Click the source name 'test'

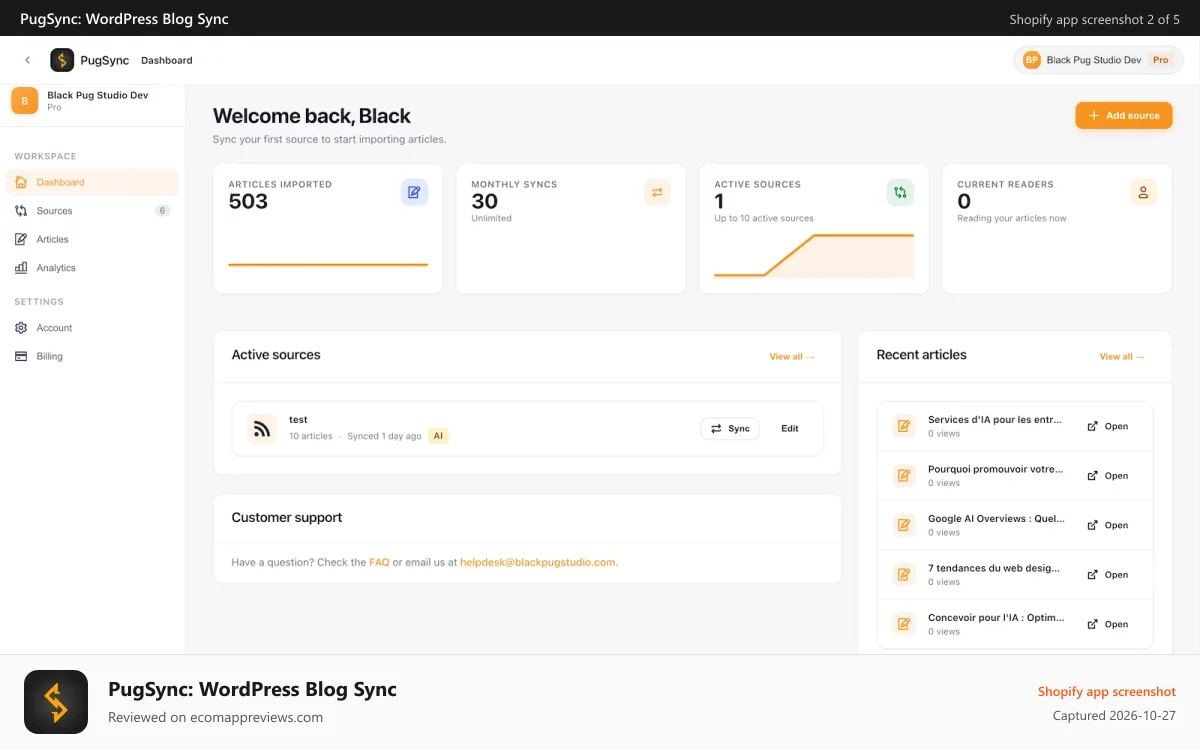pyautogui.click(x=298, y=420)
